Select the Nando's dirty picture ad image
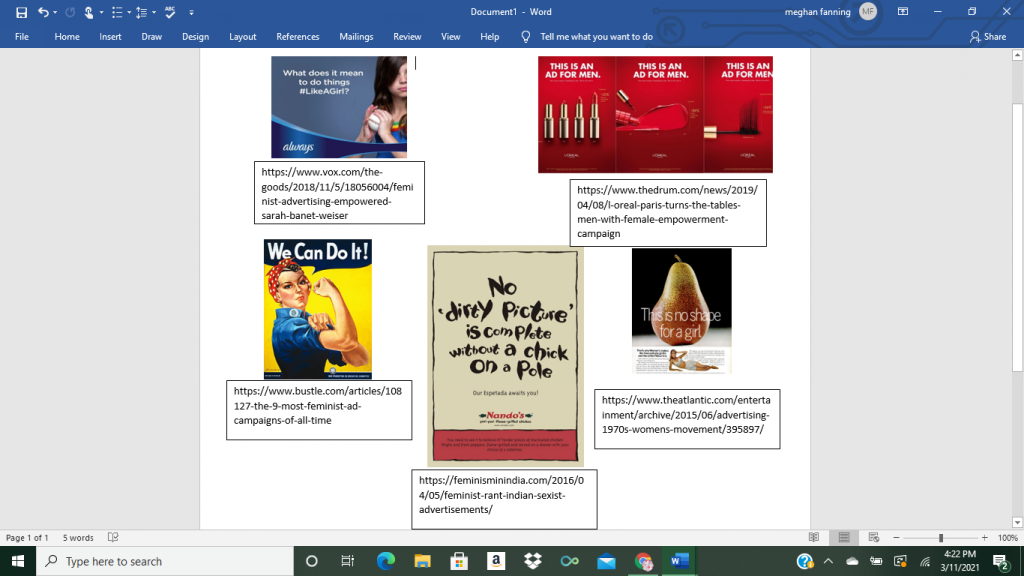 pos(505,356)
